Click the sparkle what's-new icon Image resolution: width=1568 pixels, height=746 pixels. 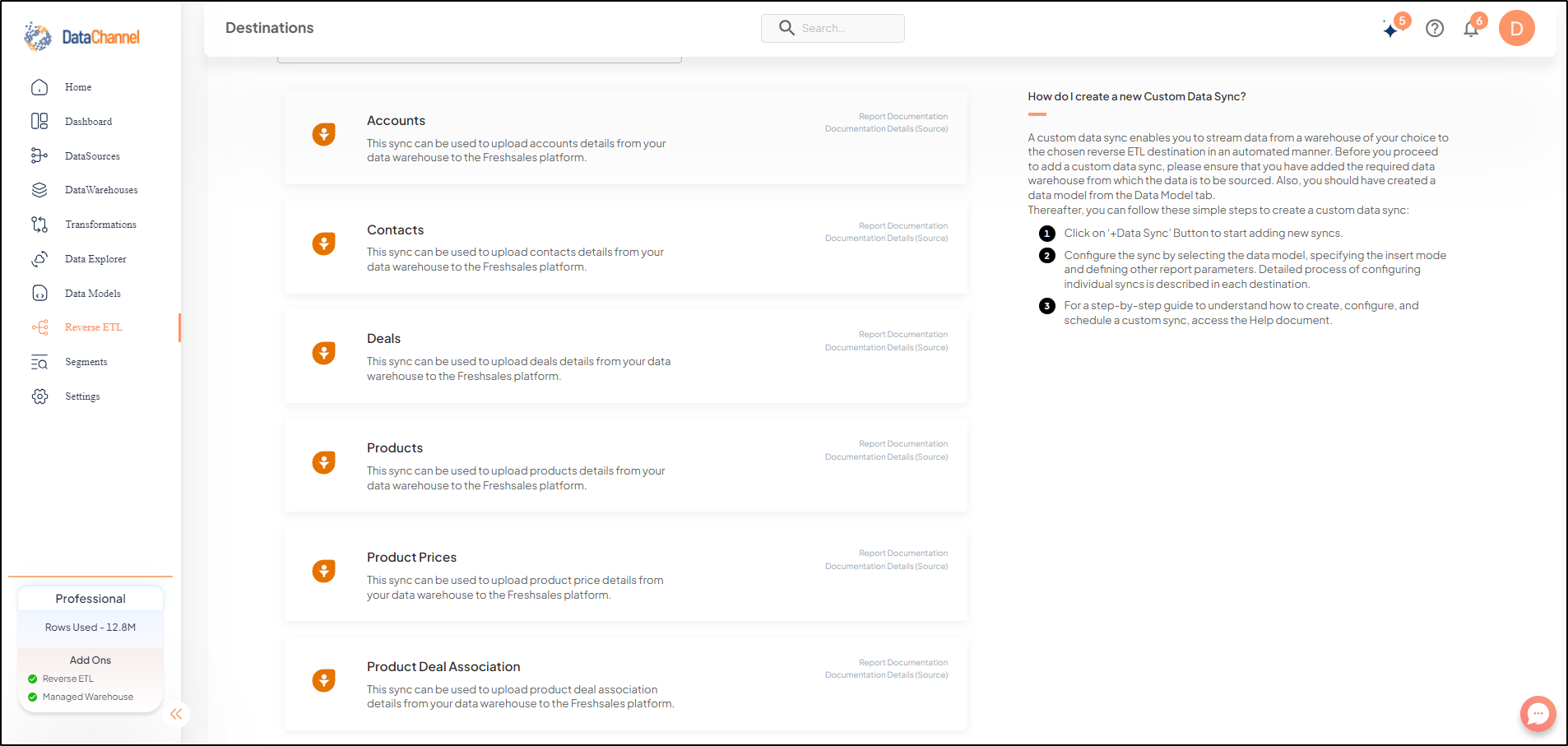(x=1391, y=30)
